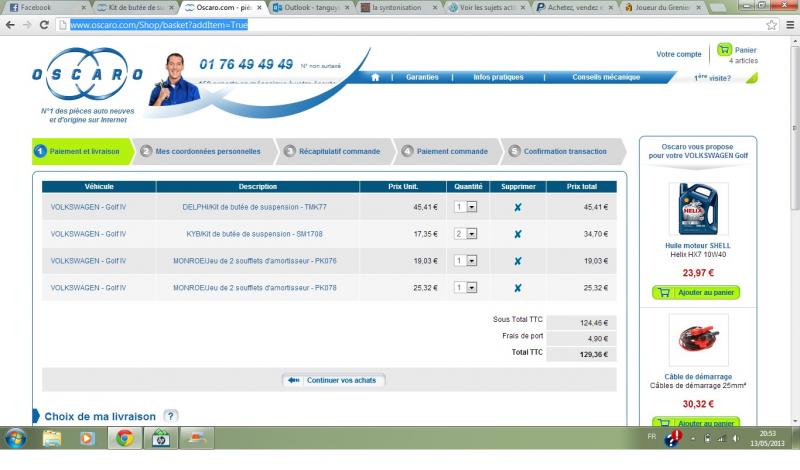Open Infos pratiques menu
The image size is (800, 470).
(498, 77)
